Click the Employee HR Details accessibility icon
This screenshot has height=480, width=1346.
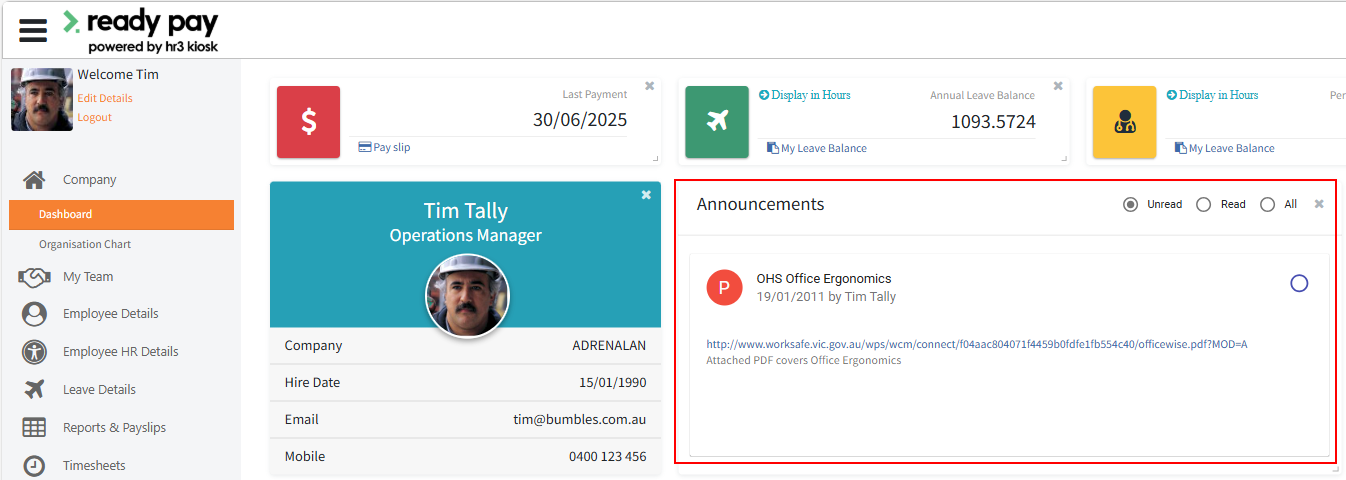34,352
